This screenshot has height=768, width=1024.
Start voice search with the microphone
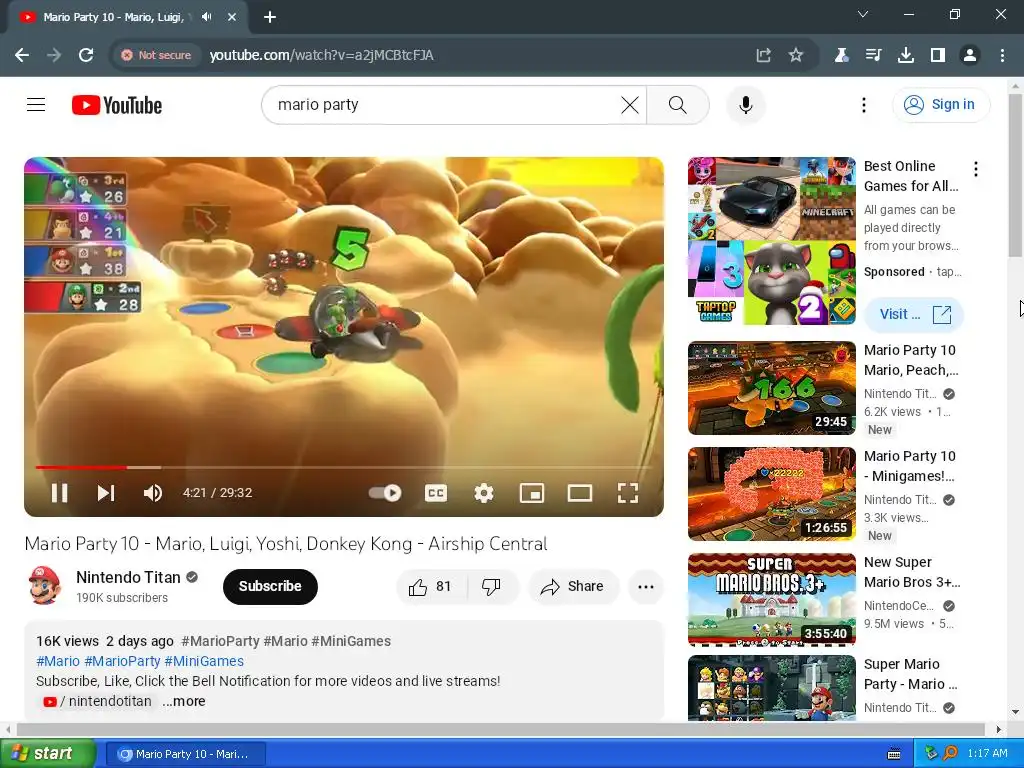[x=746, y=104]
